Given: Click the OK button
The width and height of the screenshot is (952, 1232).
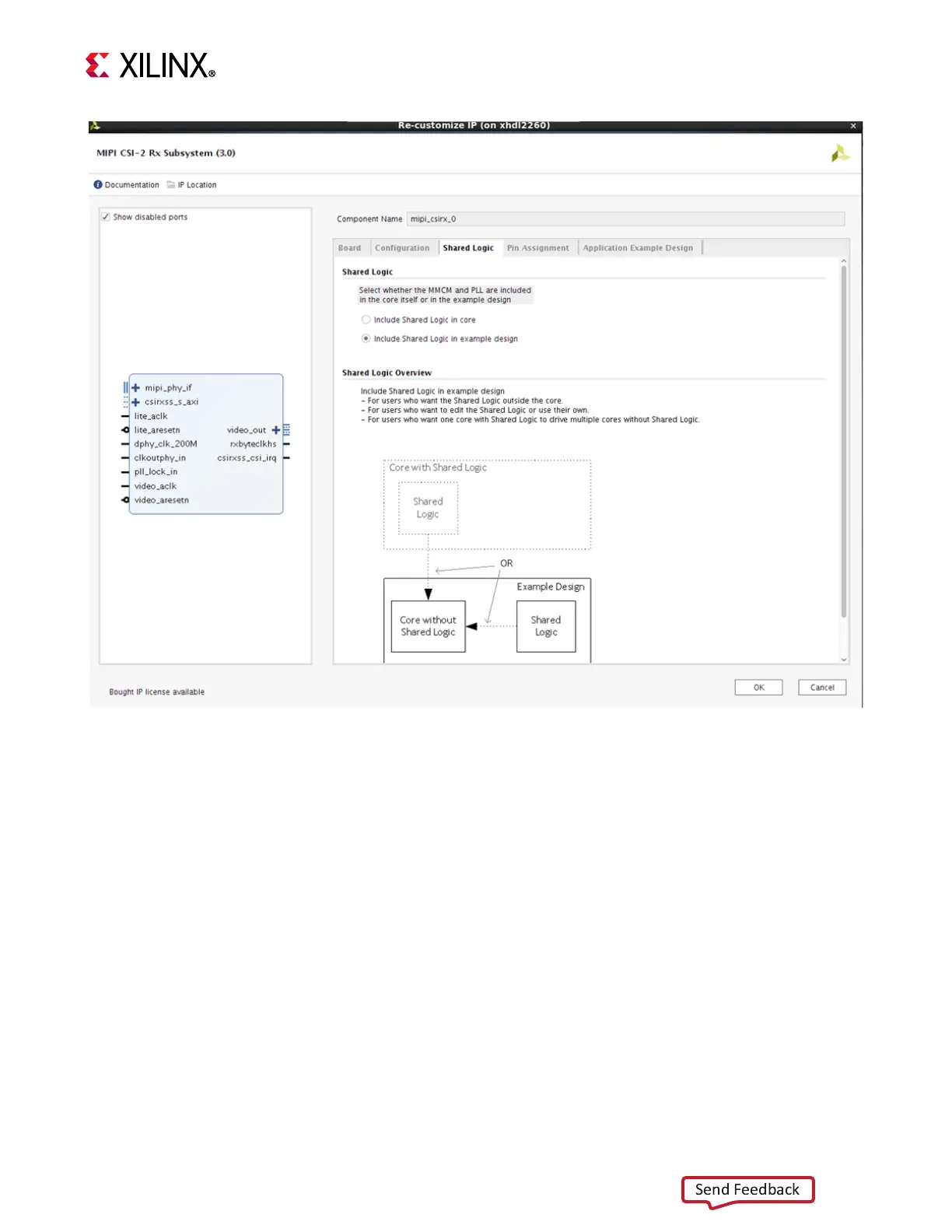Looking at the screenshot, I should (758, 688).
